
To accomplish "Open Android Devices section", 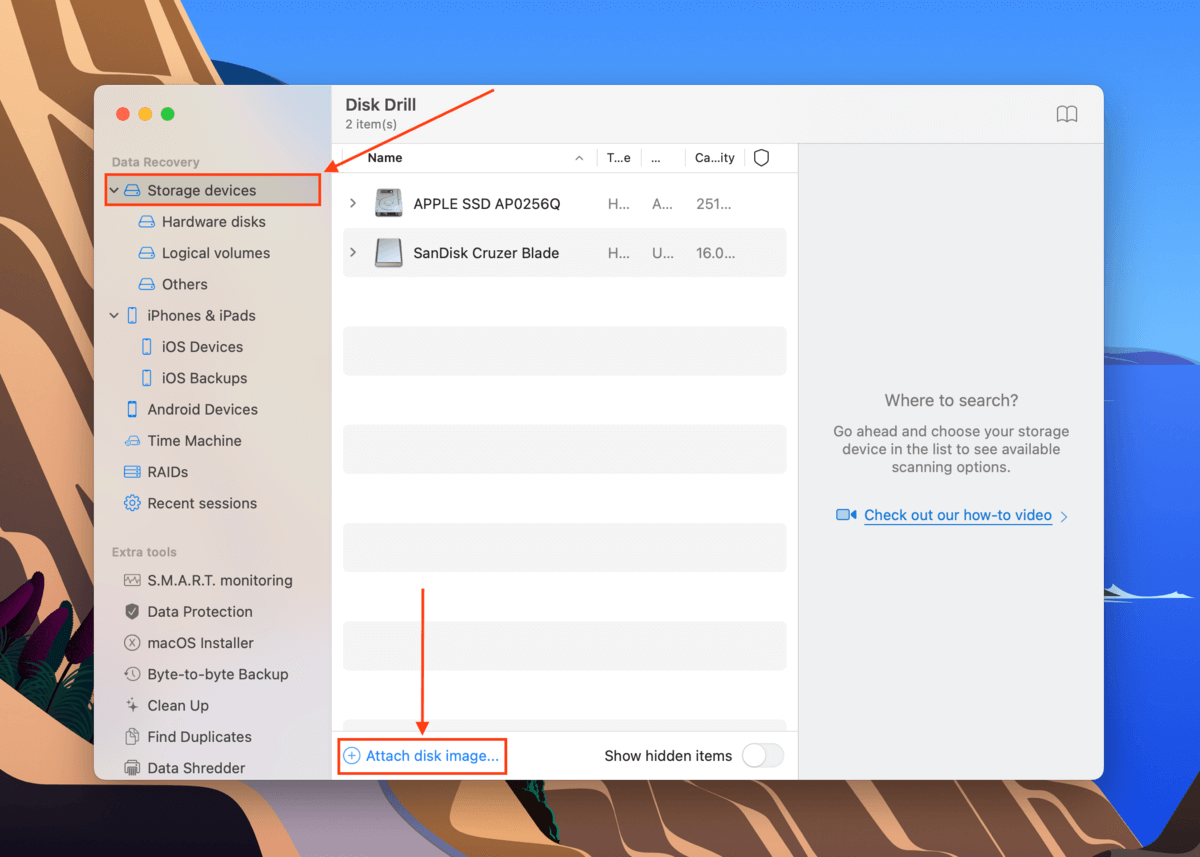I will pos(203,409).
